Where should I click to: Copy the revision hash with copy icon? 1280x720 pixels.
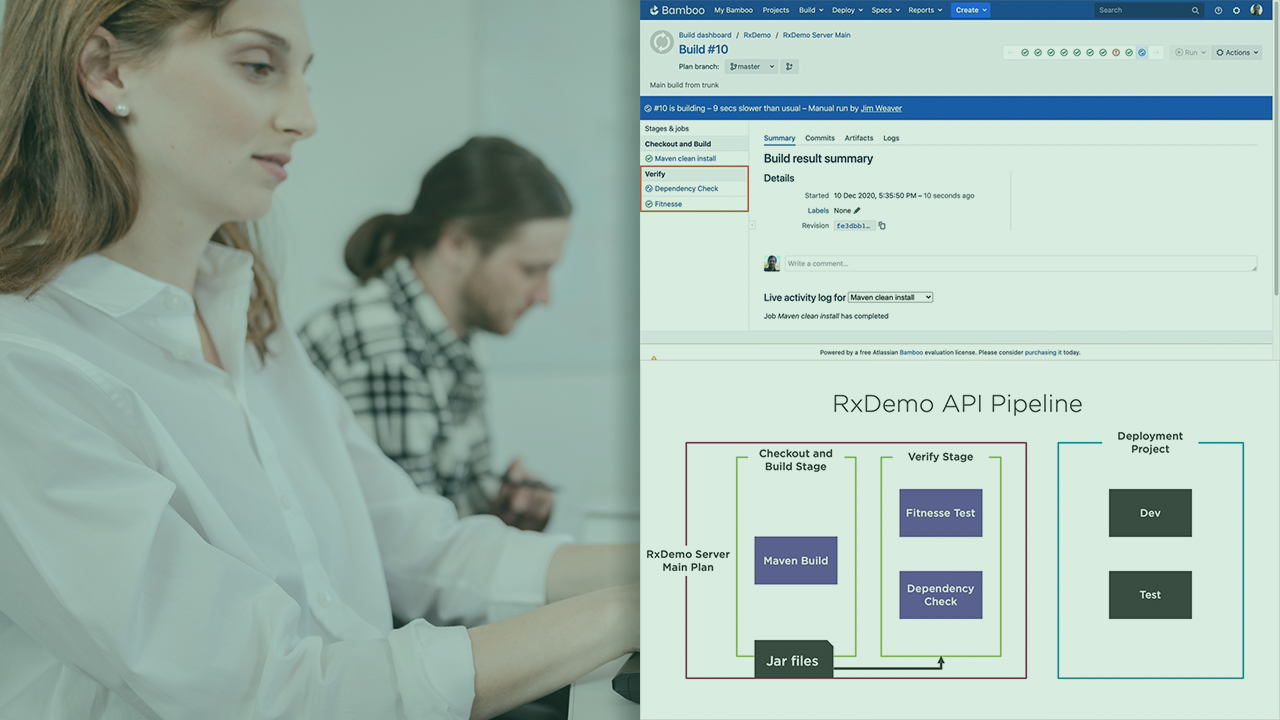click(x=882, y=226)
